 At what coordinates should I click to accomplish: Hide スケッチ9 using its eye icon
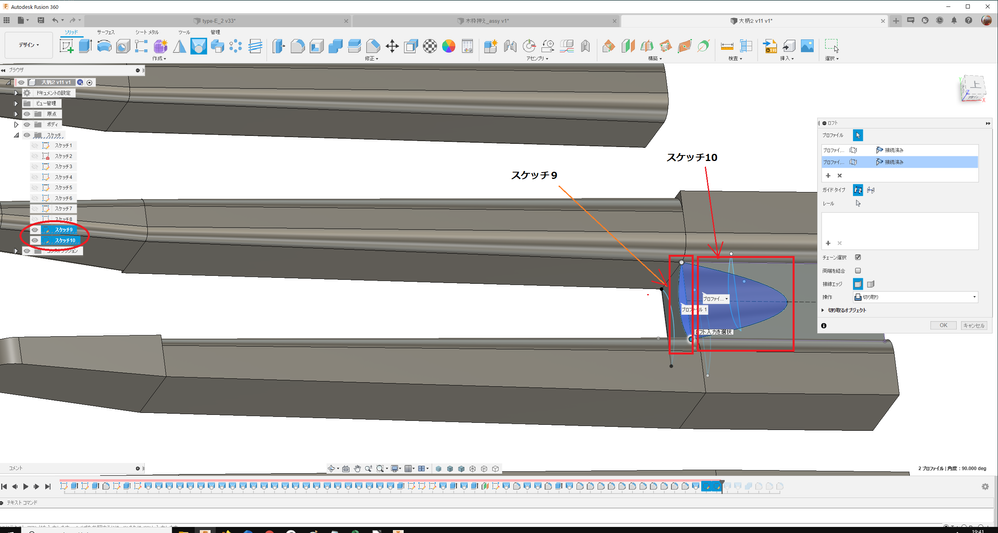(x=35, y=229)
